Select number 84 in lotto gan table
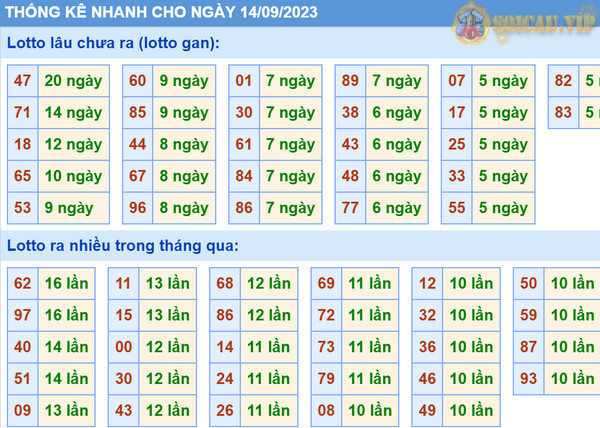The image size is (600, 428). (x=244, y=176)
